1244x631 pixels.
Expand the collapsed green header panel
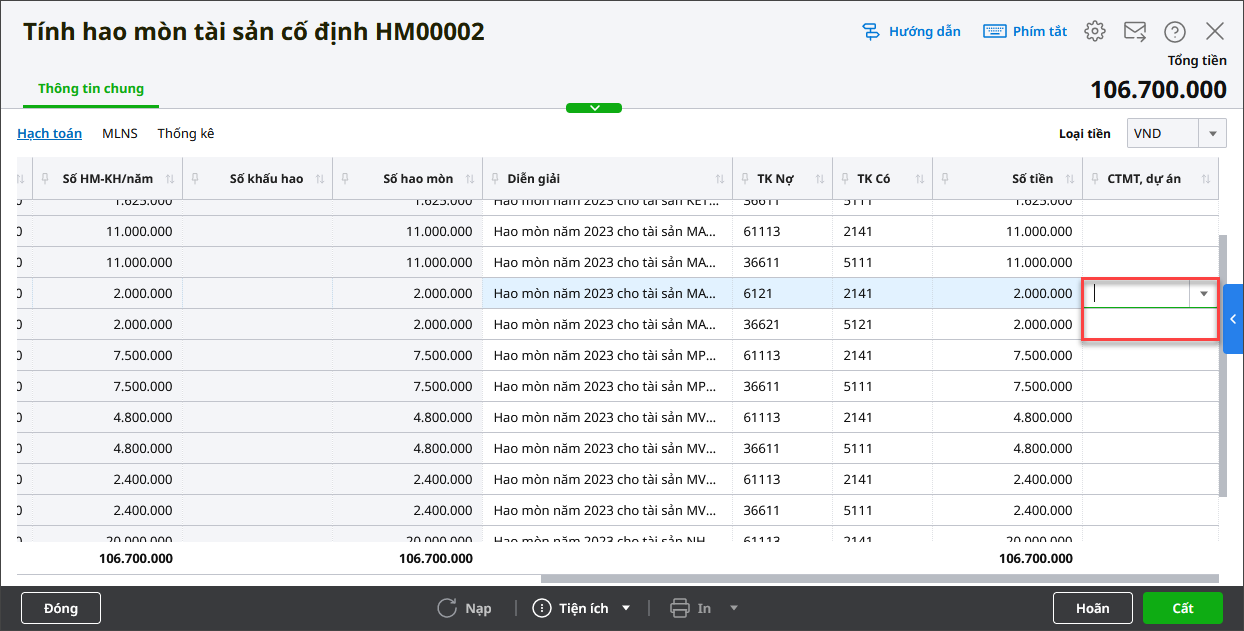click(594, 108)
